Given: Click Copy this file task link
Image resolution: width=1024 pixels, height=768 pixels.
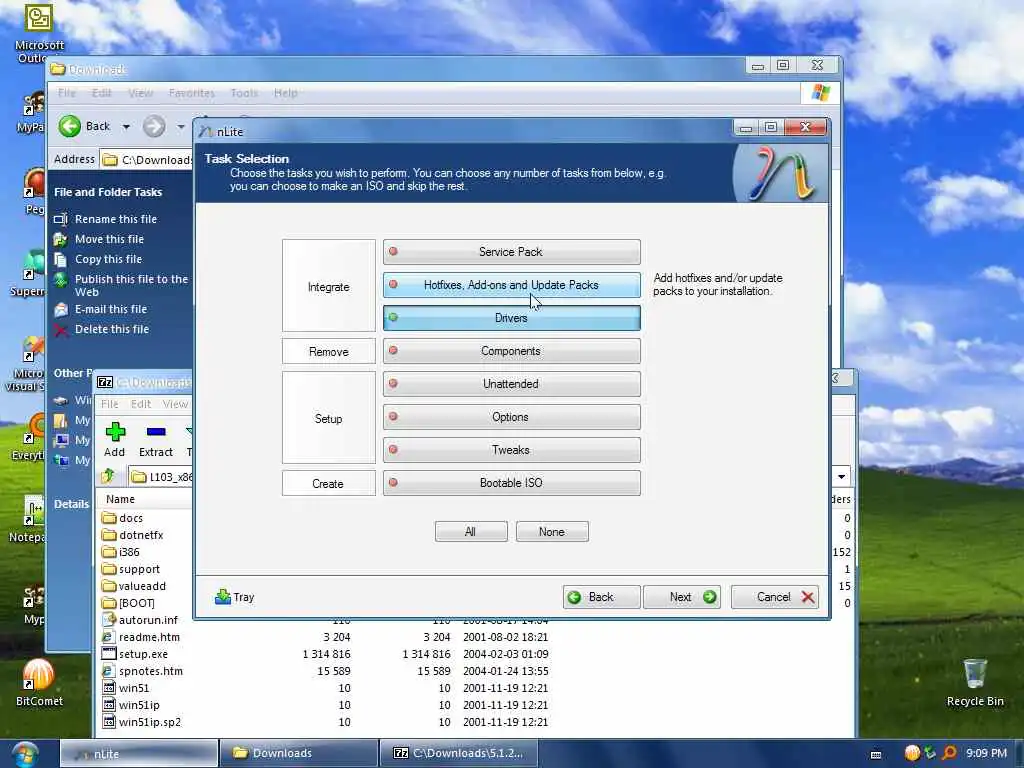Looking at the screenshot, I should pyautogui.click(x=108, y=259).
